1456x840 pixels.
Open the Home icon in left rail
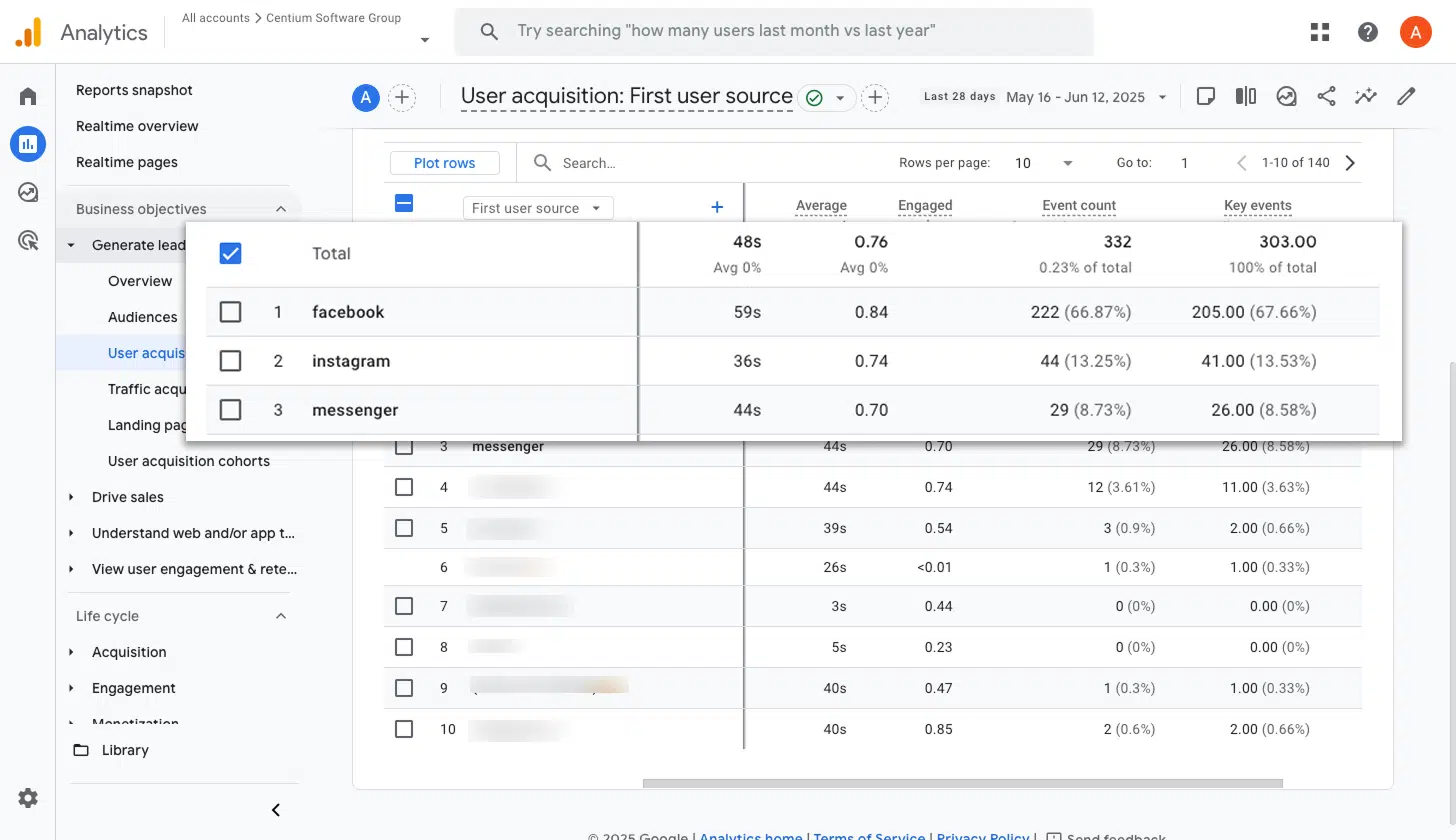tap(28, 96)
